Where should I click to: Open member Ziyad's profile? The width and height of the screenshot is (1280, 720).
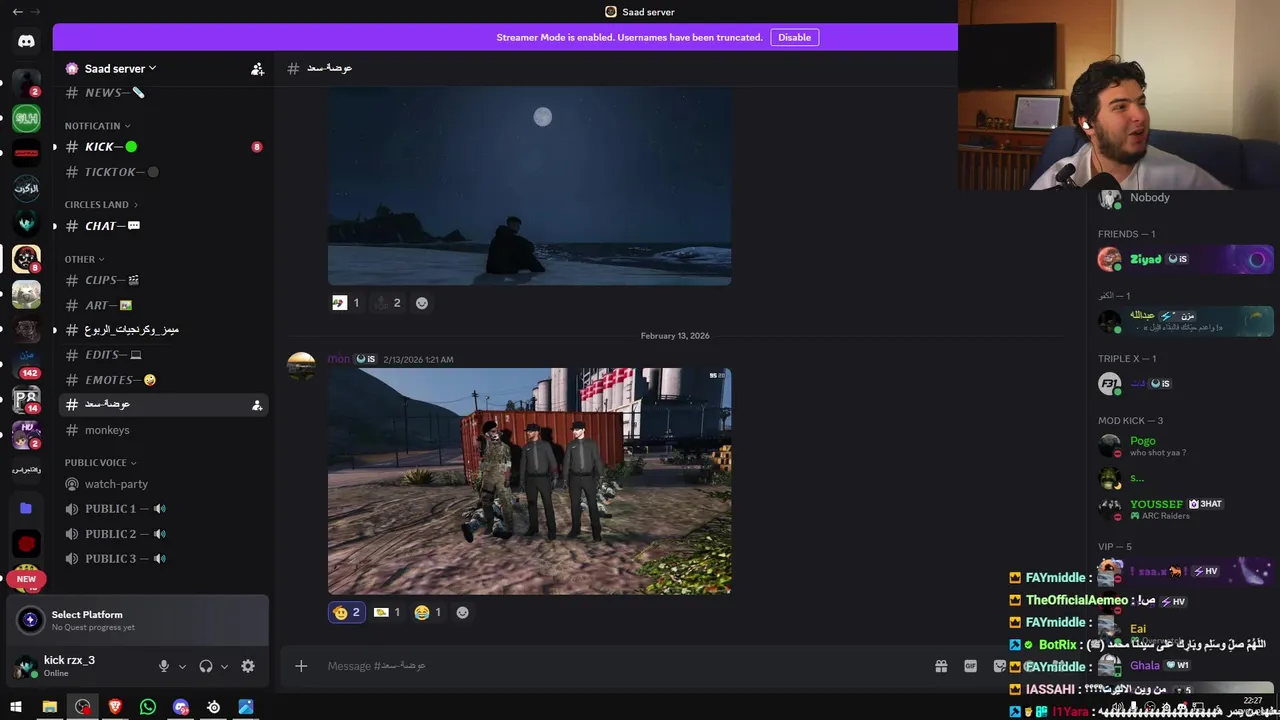click(1185, 259)
